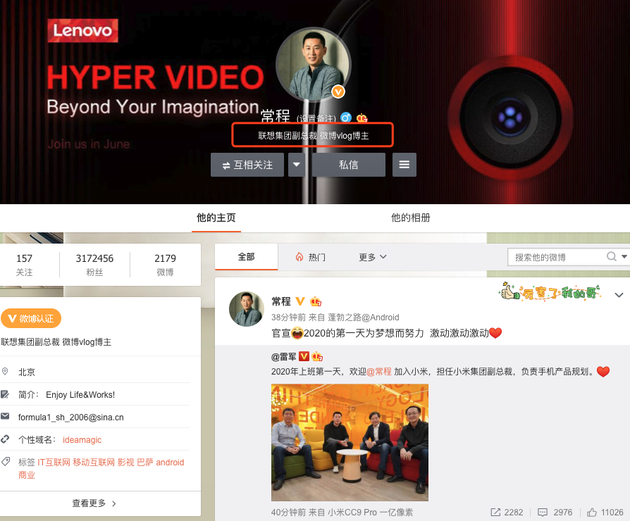Click the repost icon showing 2282

pyautogui.click(x=495, y=512)
